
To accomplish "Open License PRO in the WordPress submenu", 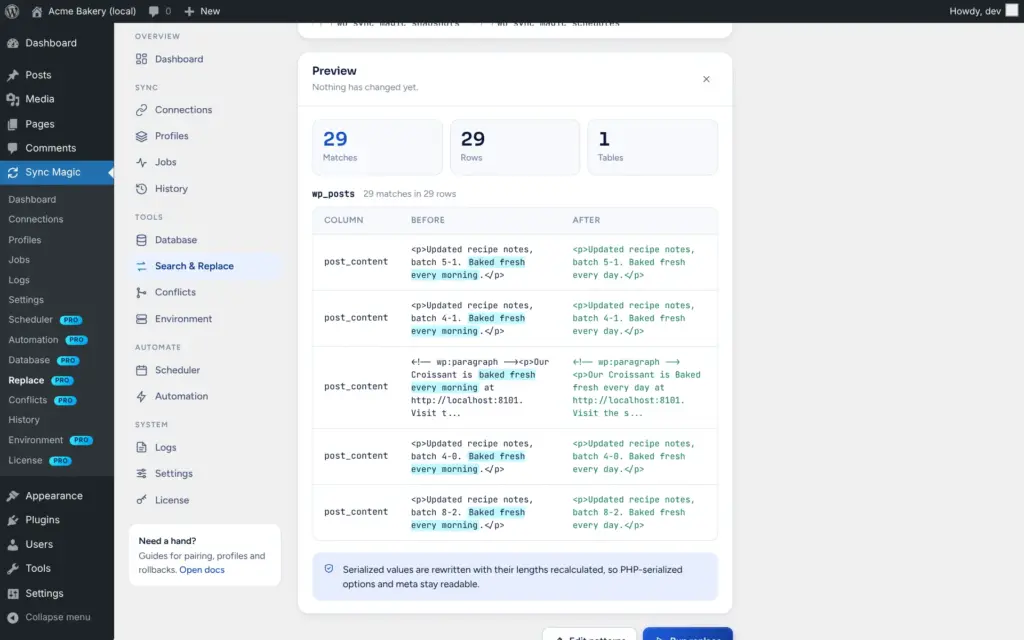I will [40, 460].
